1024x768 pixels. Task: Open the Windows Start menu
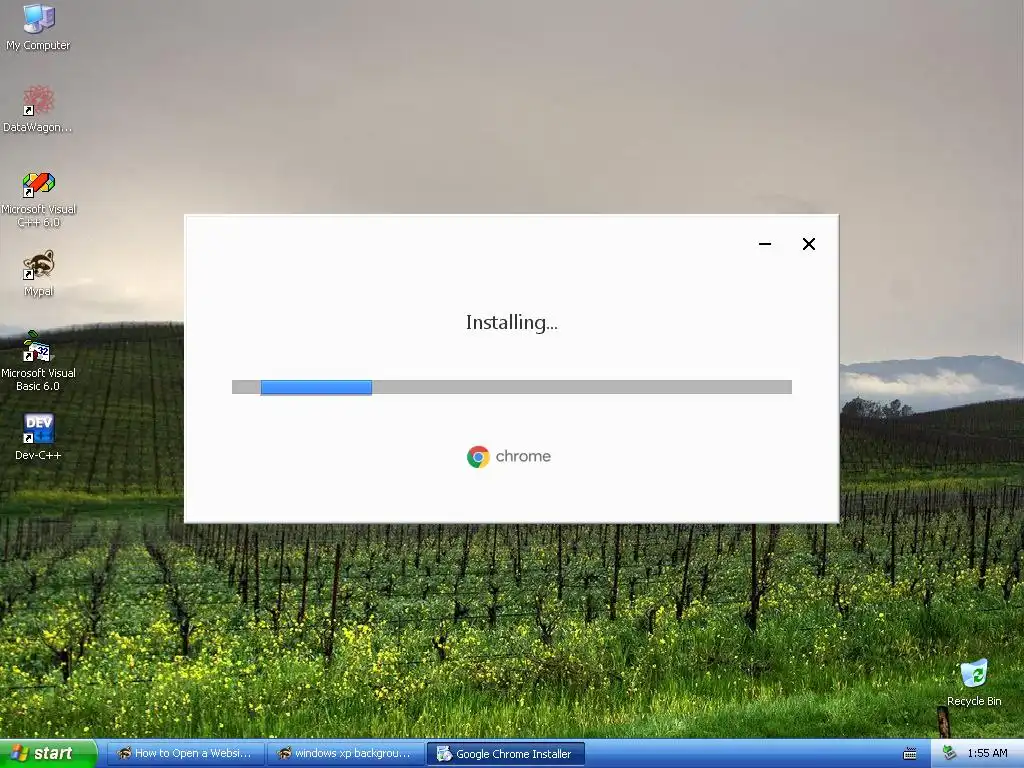point(48,754)
